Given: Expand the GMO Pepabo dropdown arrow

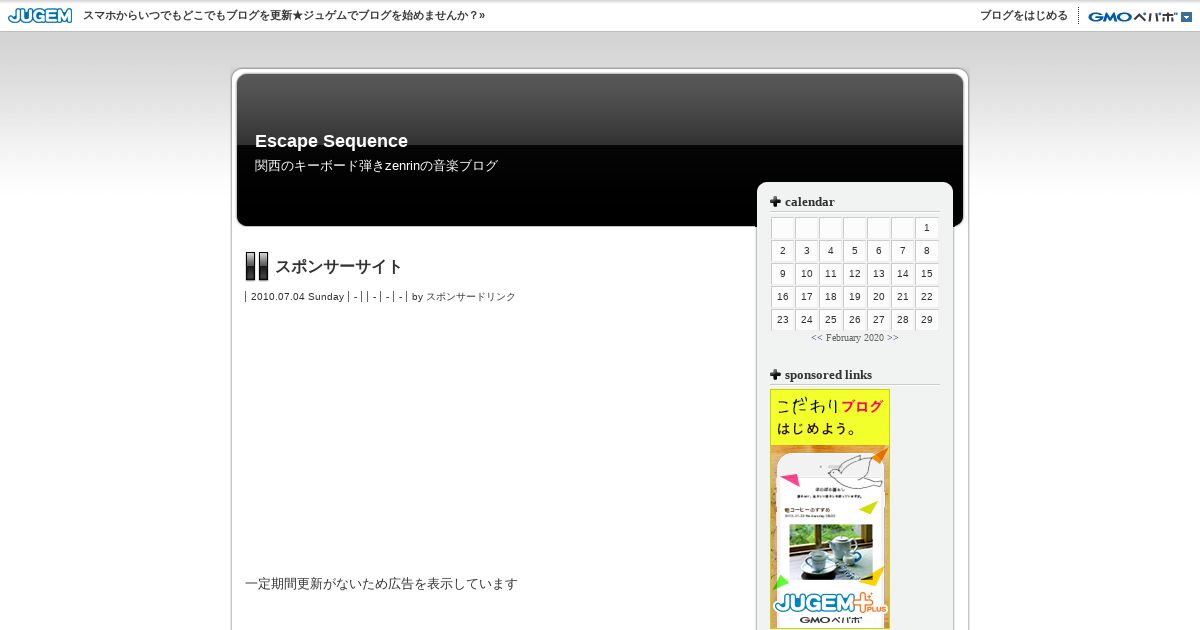Looking at the screenshot, I should coord(1186,16).
